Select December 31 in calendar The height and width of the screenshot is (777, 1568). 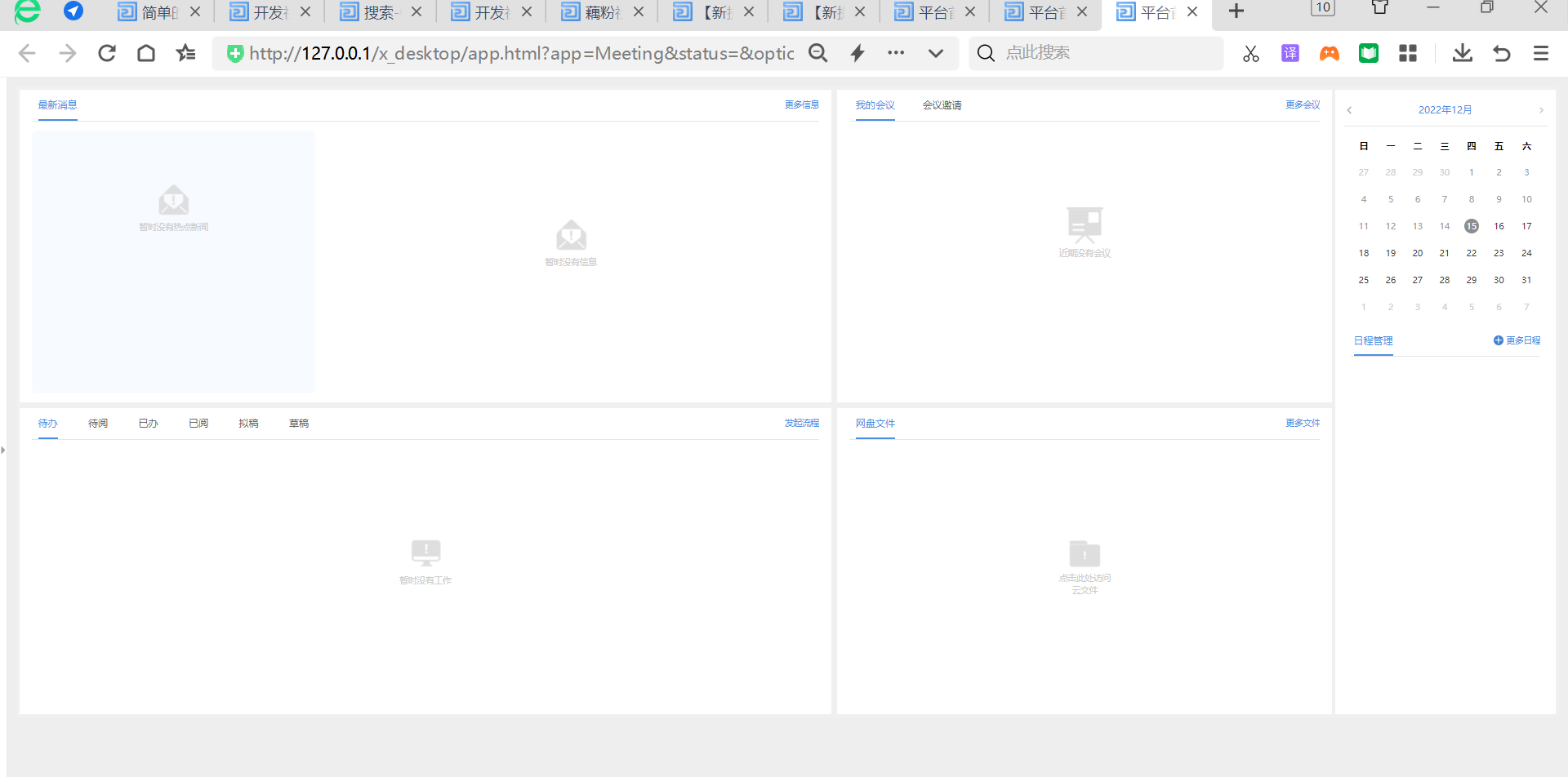1526,280
